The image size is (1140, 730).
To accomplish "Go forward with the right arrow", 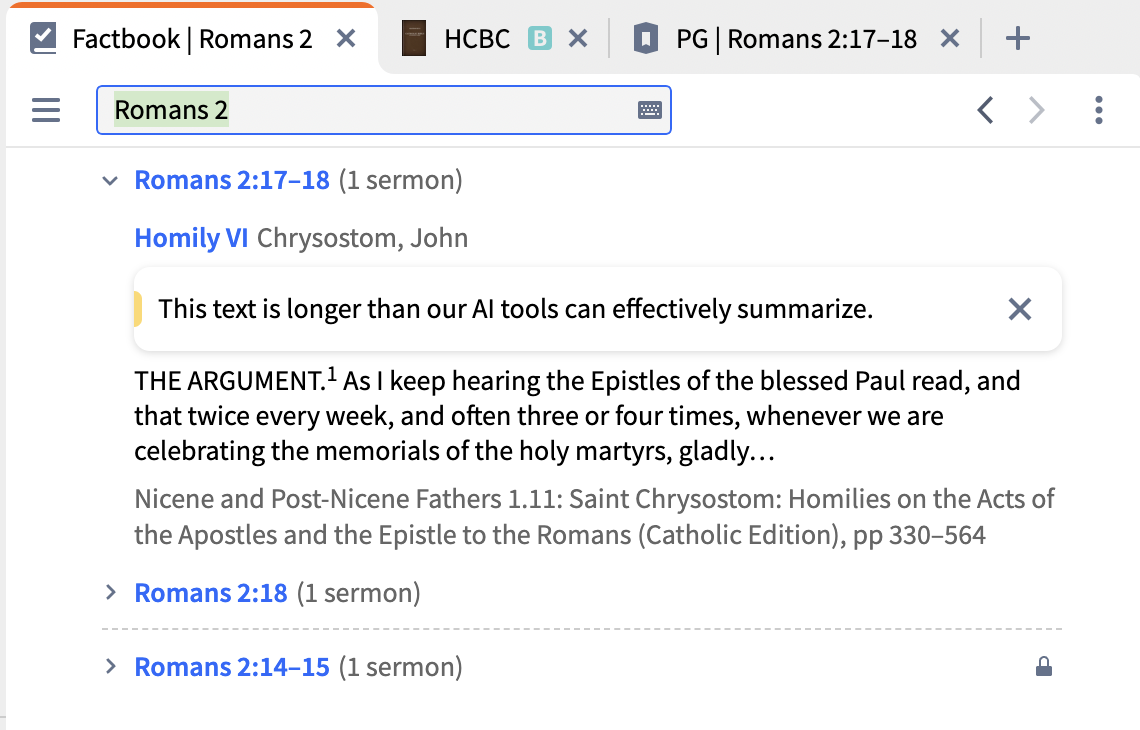I will (1037, 110).
